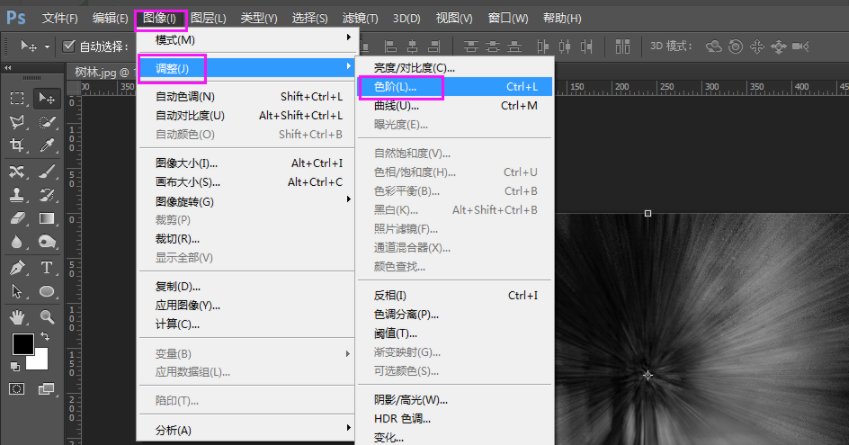Image resolution: width=849 pixels, height=445 pixels.
Task: Choose 色调分离(P)... adjustment
Action: pos(455,314)
